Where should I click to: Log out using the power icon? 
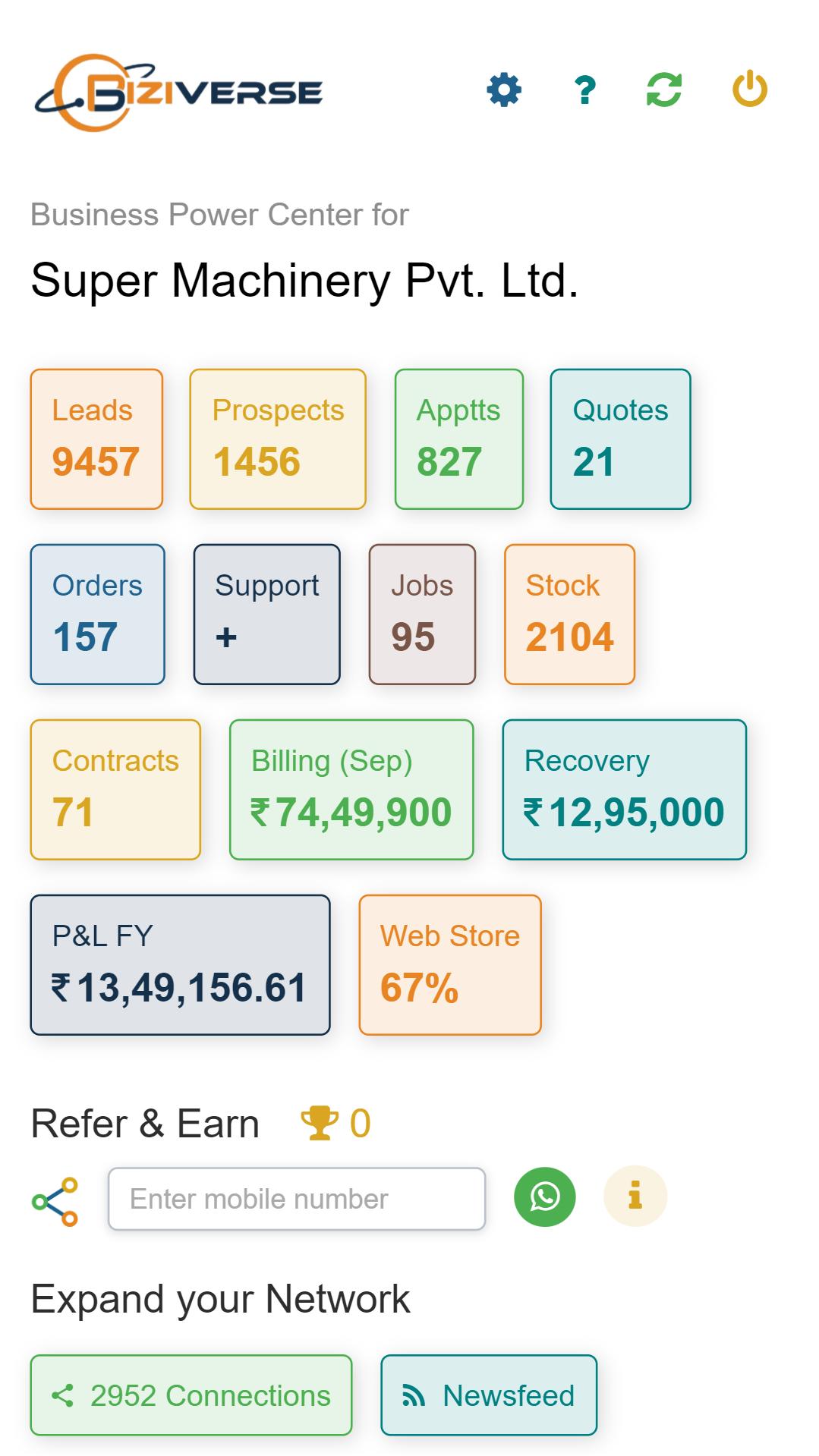[x=750, y=89]
